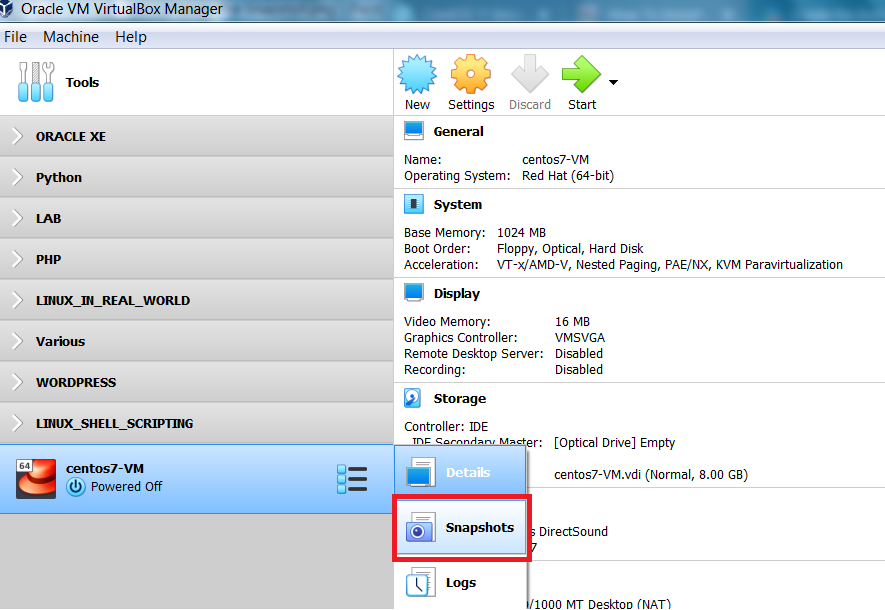Click the Discard toolbar icon
This screenshot has height=610, width=885.
coord(530,76)
